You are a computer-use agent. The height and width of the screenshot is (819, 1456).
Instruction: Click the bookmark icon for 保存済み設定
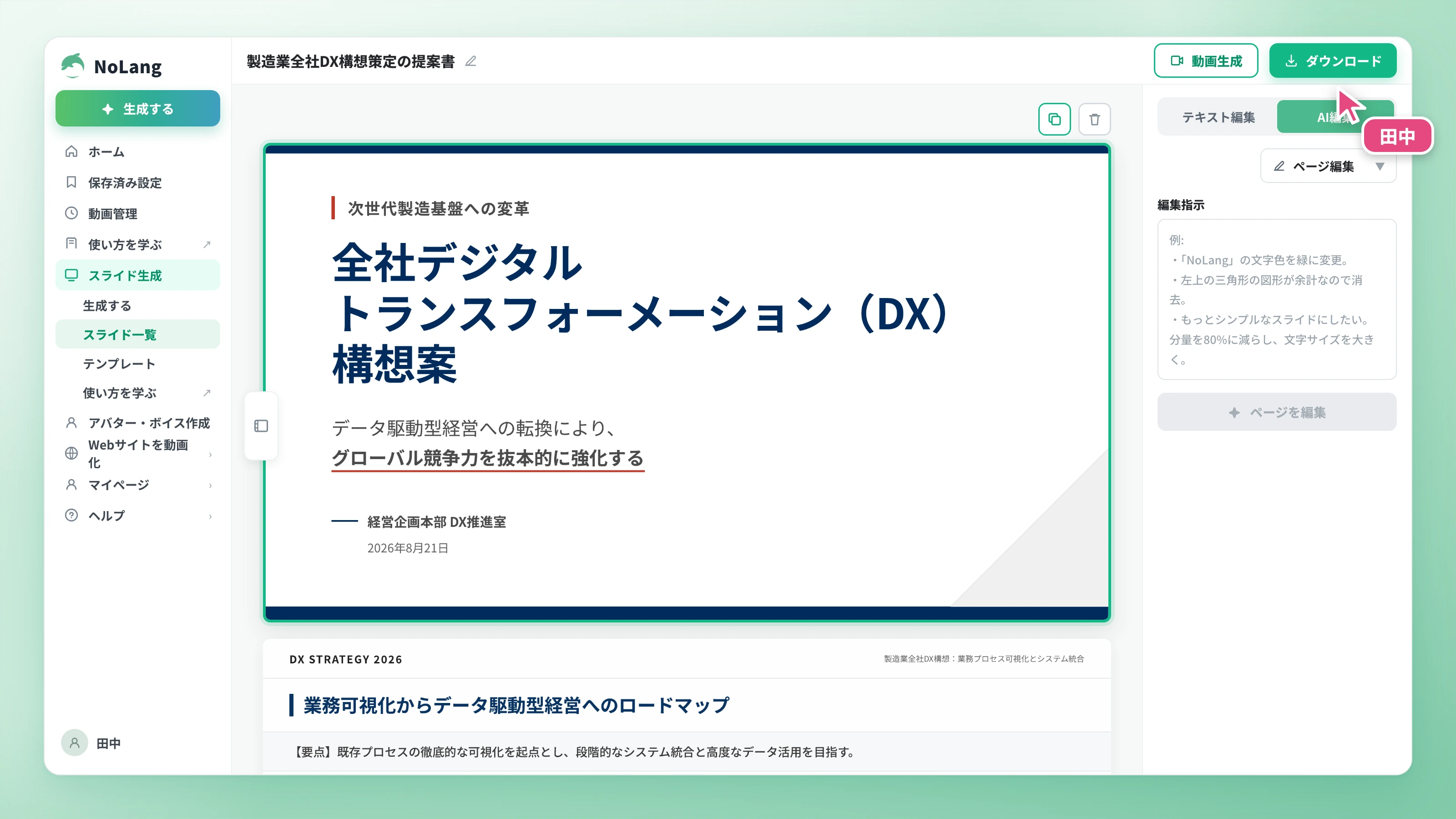(x=71, y=182)
